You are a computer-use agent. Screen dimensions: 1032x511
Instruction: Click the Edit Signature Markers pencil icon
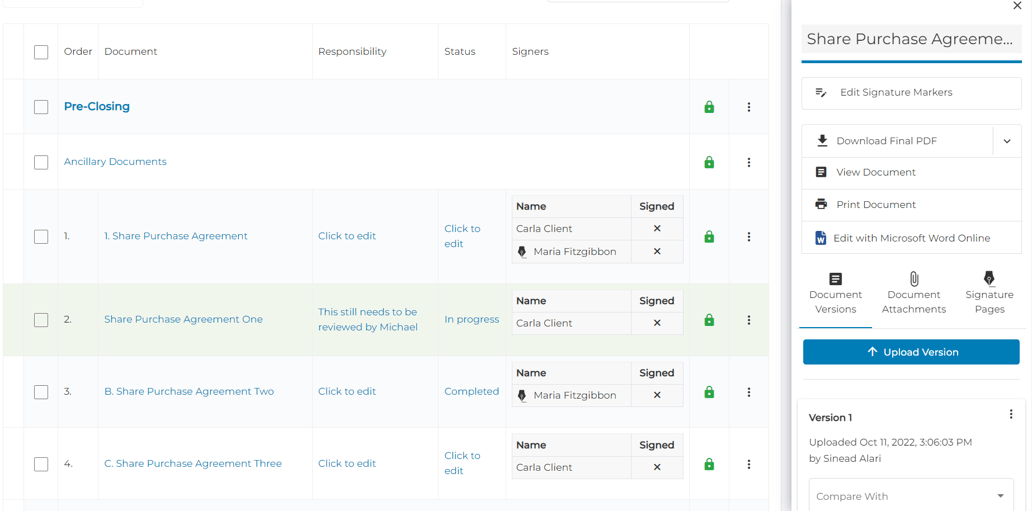coord(821,93)
